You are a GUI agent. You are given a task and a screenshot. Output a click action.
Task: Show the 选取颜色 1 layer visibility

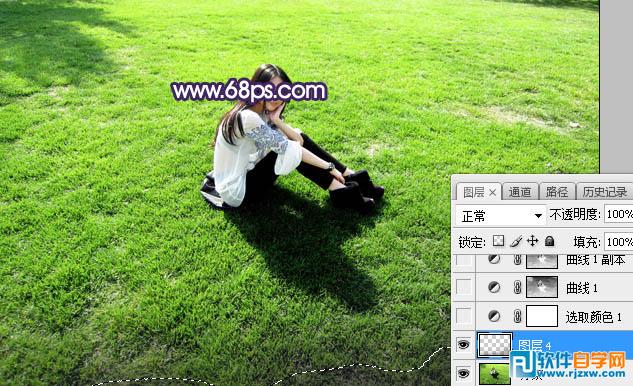tap(463, 316)
